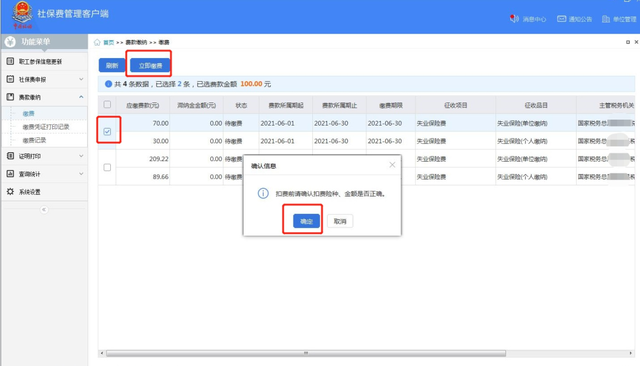
Task: Click the 滞纳金金额(元) column header
Action: (196, 105)
